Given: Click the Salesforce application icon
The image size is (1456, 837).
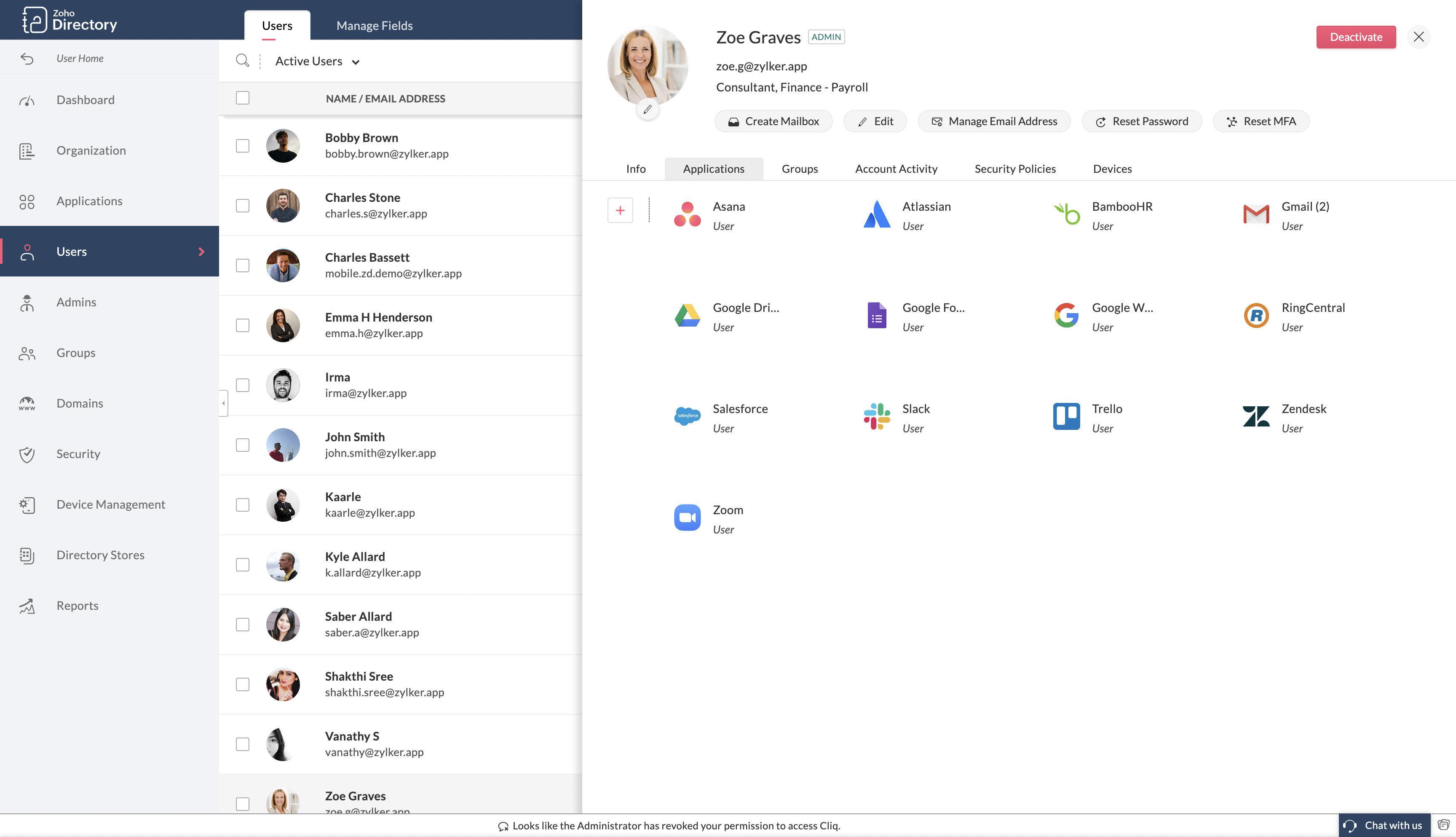Looking at the screenshot, I should tap(687, 416).
